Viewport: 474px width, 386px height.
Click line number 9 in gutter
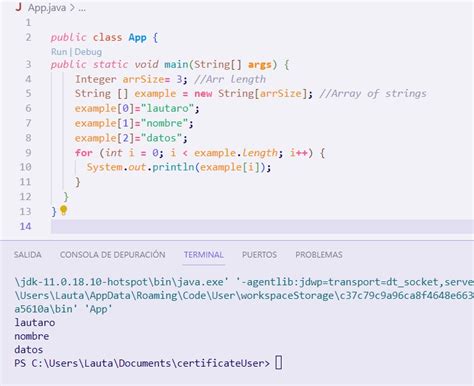28,153
